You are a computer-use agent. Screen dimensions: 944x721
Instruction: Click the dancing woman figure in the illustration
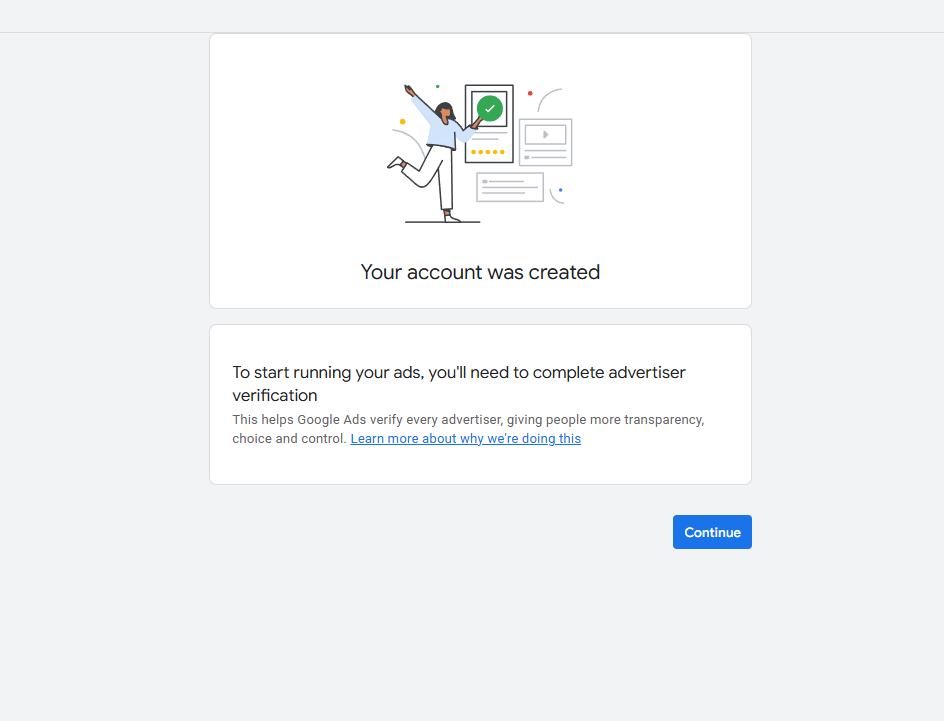point(435,153)
